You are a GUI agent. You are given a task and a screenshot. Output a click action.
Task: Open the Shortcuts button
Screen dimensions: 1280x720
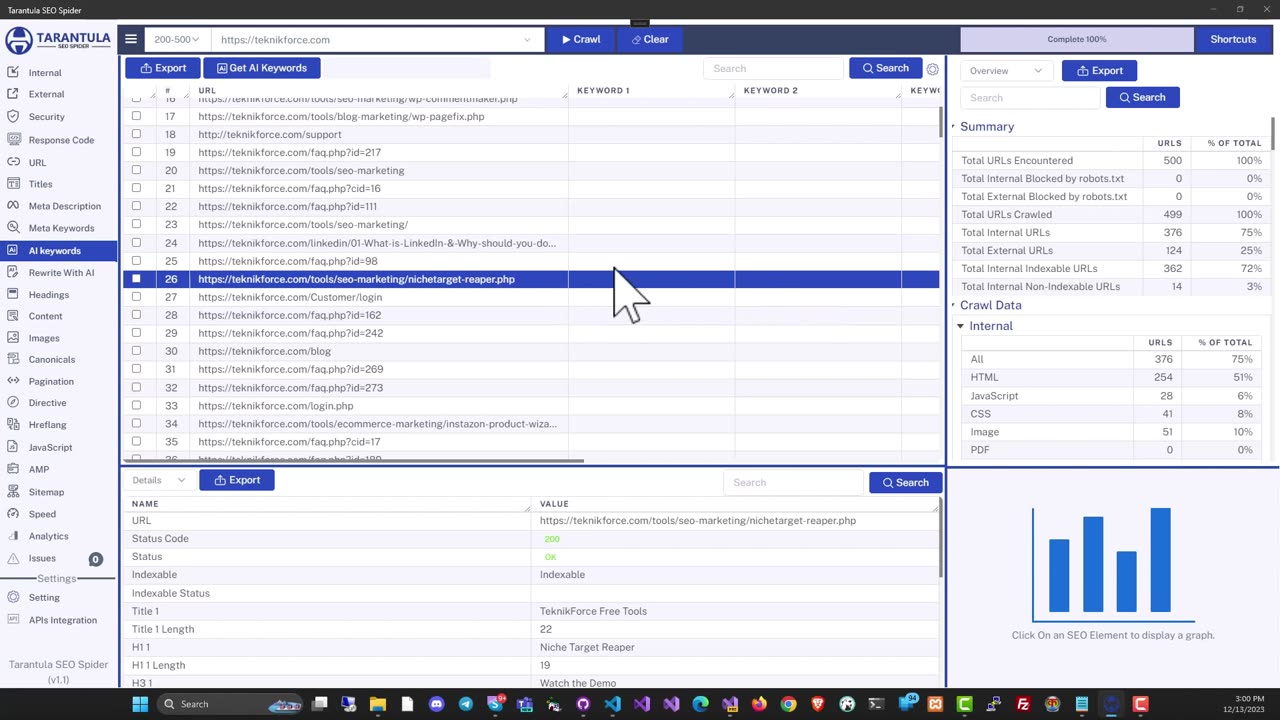[1233, 39]
